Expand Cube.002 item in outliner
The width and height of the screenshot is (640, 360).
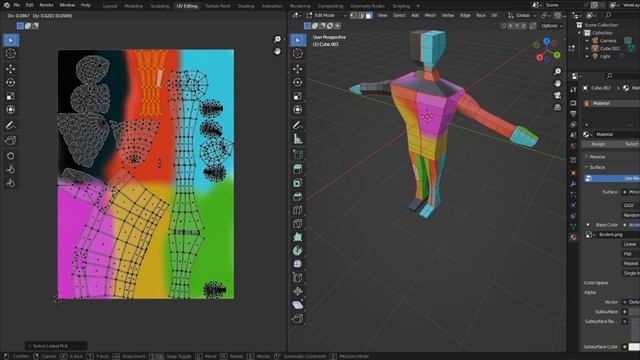587,49
